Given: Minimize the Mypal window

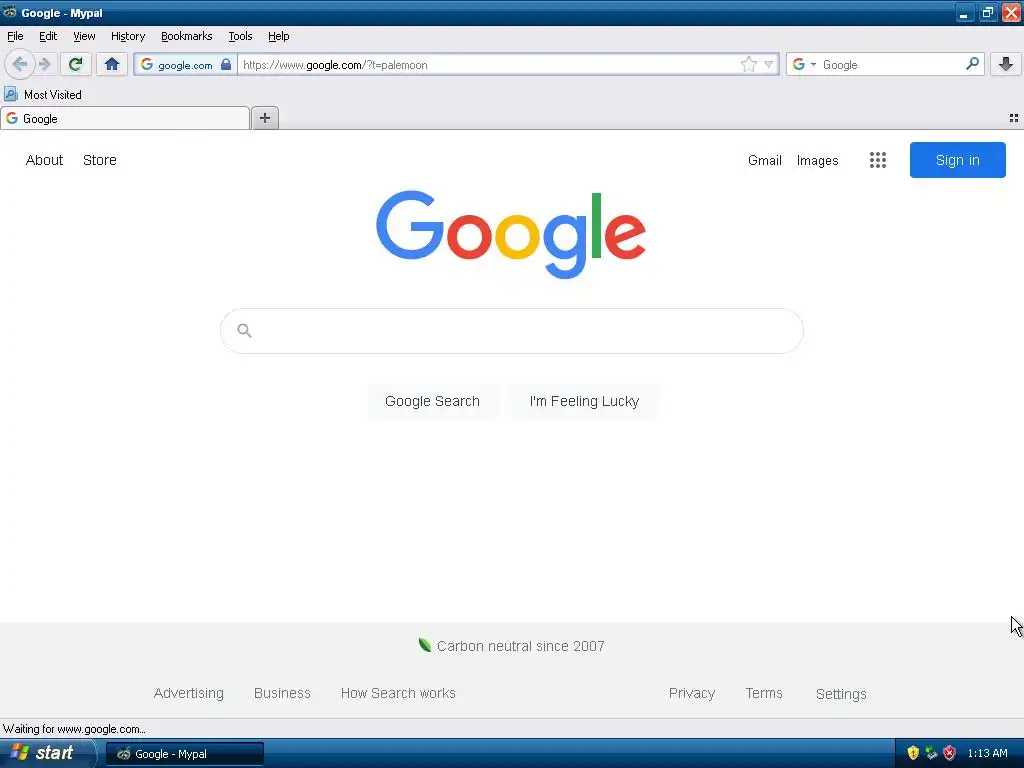Looking at the screenshot, I should point(964,12).
